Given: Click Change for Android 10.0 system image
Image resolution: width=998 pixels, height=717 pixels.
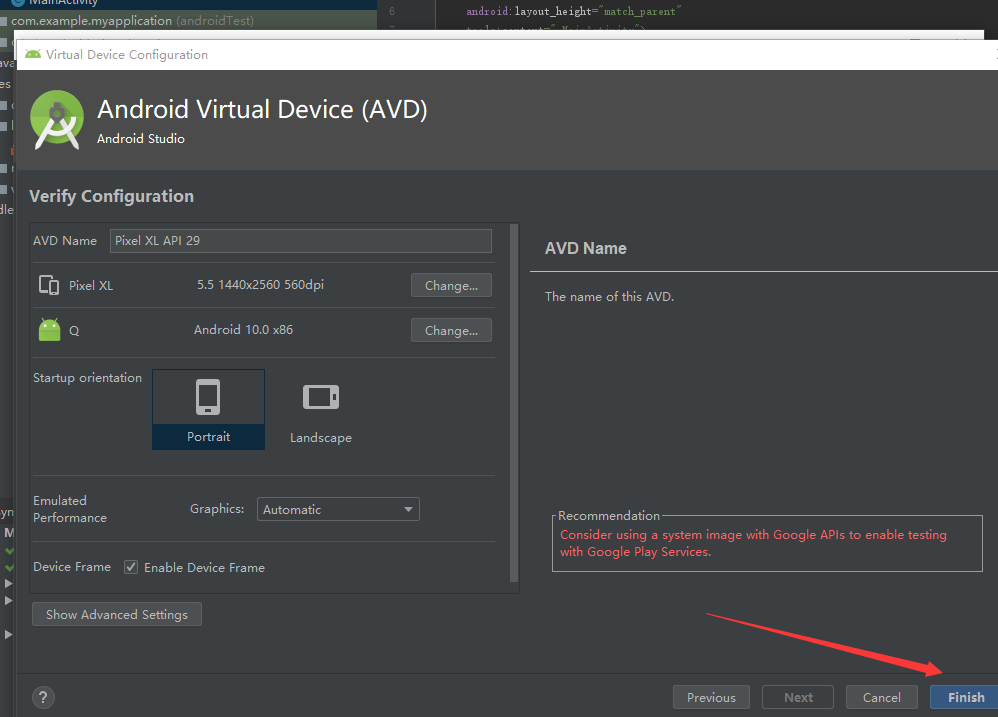Looking at the screenshot, I should 451,331.
